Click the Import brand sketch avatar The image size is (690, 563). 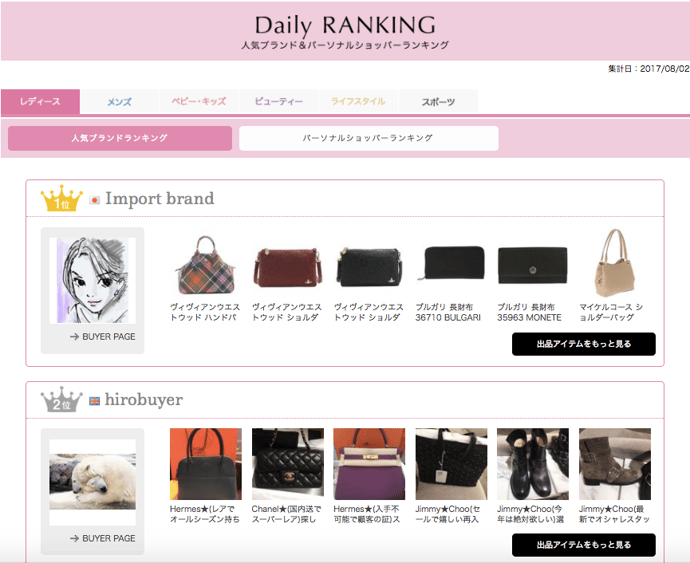pos(92,281)
